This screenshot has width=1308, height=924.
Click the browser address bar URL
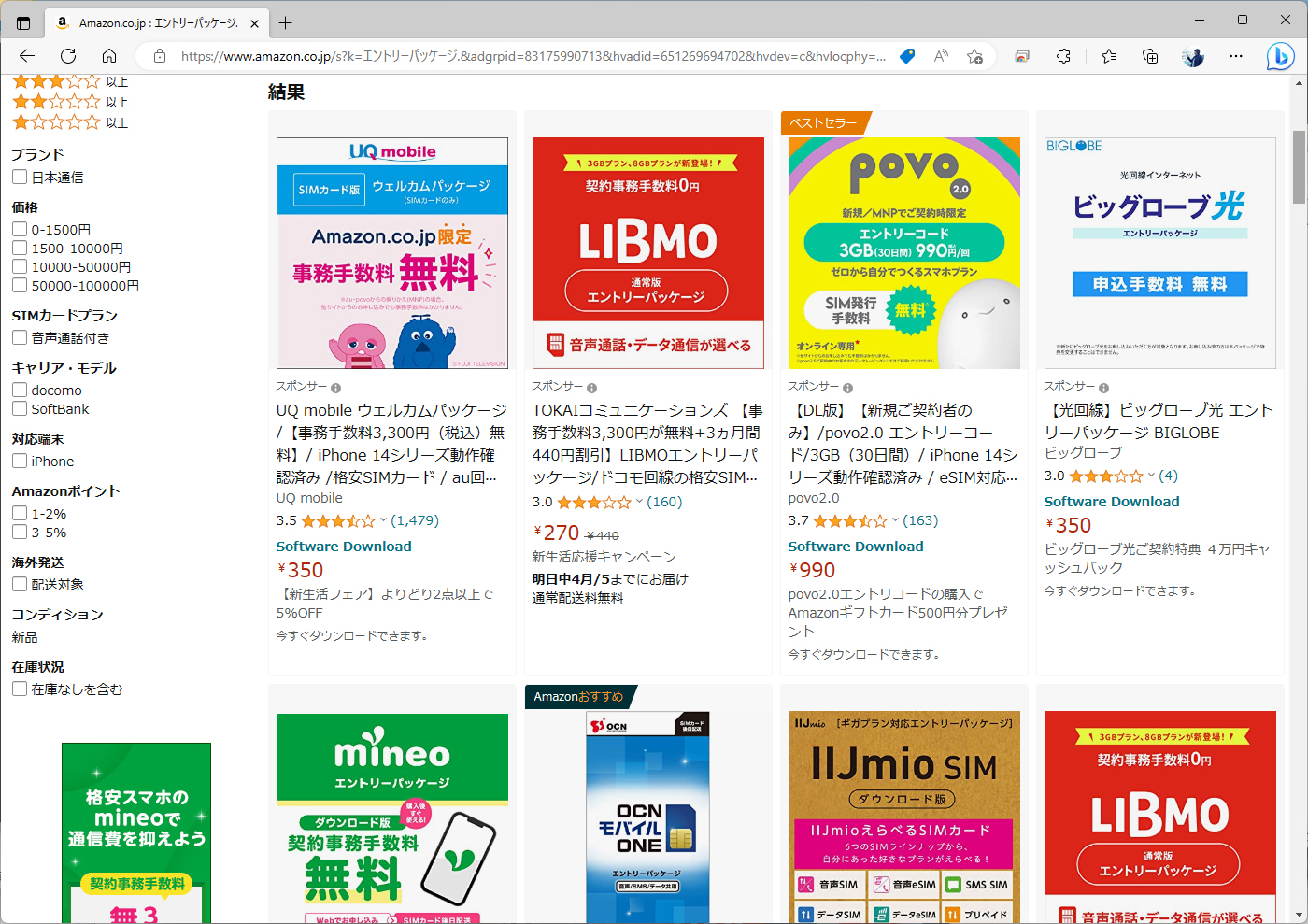click(533, 56)
